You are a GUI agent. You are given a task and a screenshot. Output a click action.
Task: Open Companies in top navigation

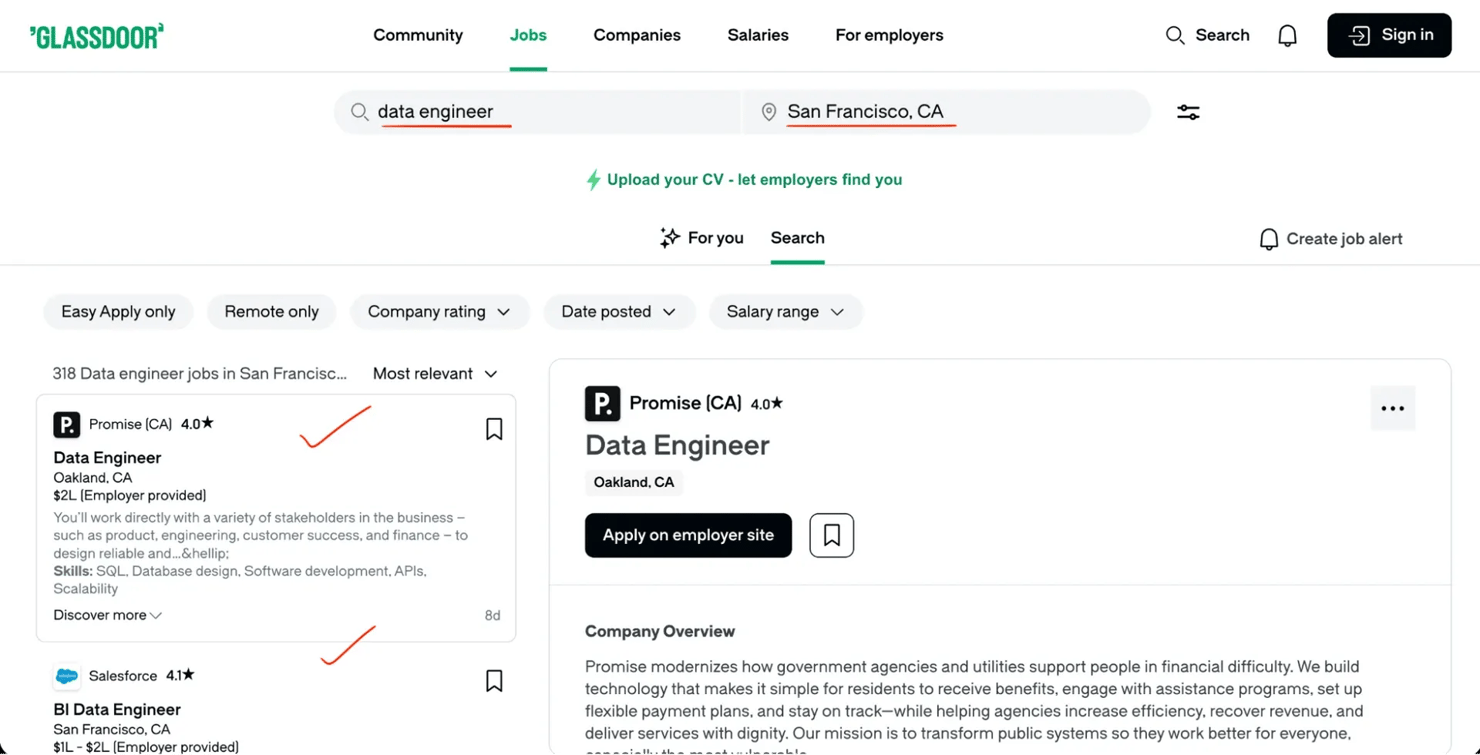click(637, 35)
